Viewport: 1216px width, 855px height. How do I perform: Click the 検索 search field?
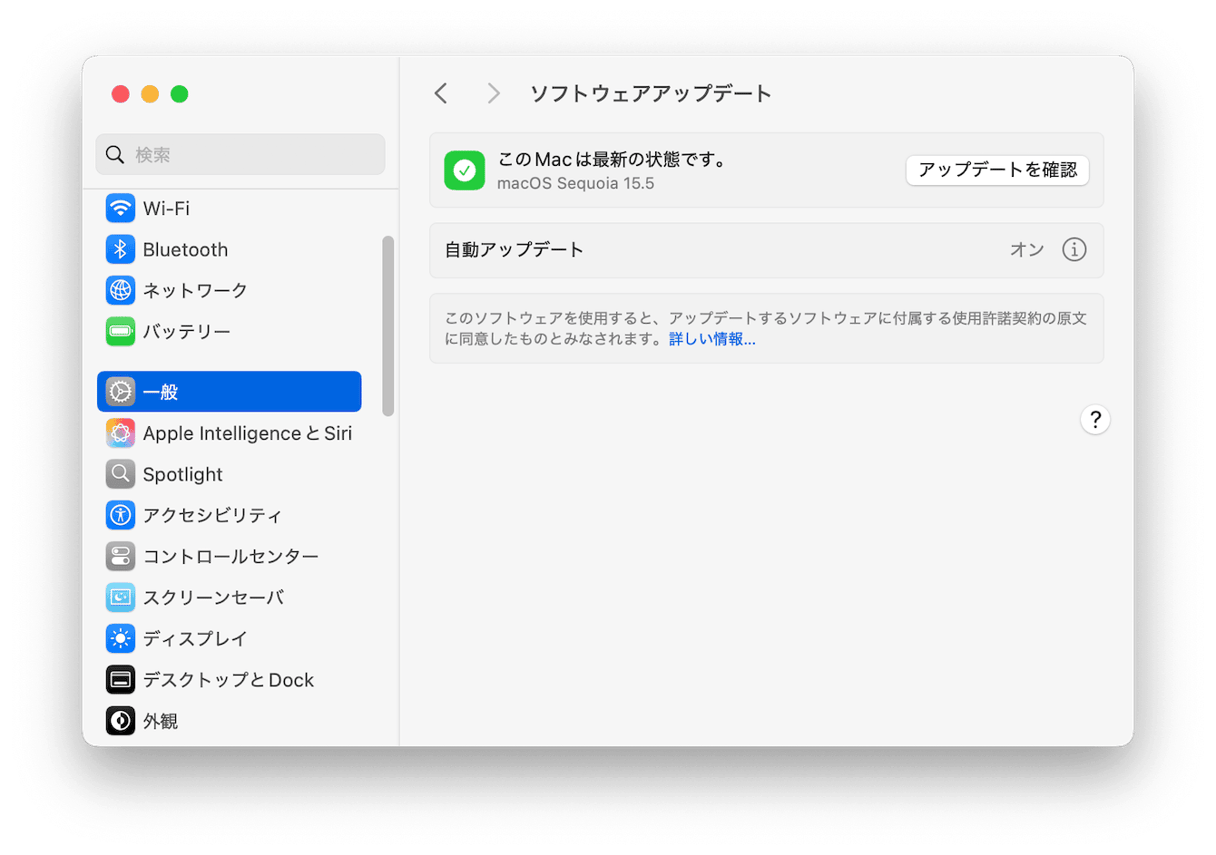(x=240, y=155)
